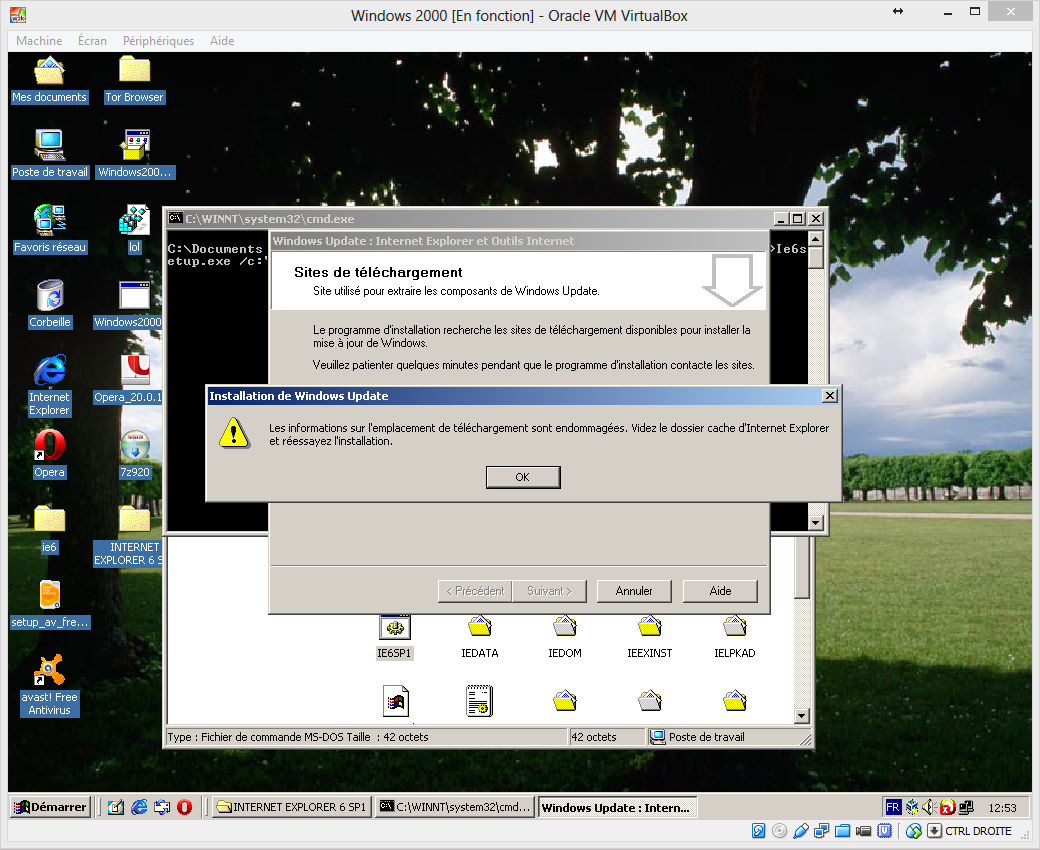Select the IELPKAD folder in explorer window
The image size is (1040, 850).
tap(734, 637)
